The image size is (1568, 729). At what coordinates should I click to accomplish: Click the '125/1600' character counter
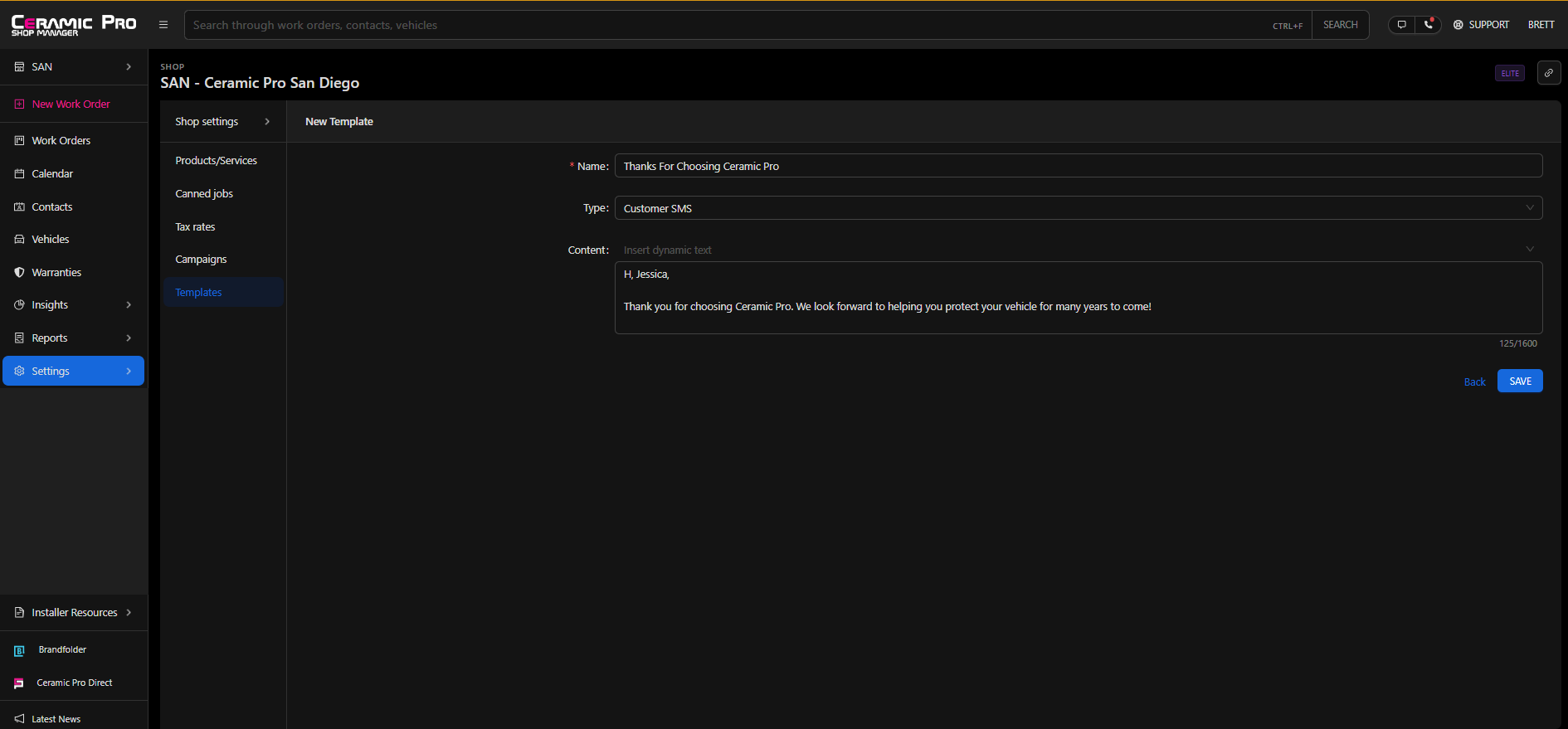1517,343
